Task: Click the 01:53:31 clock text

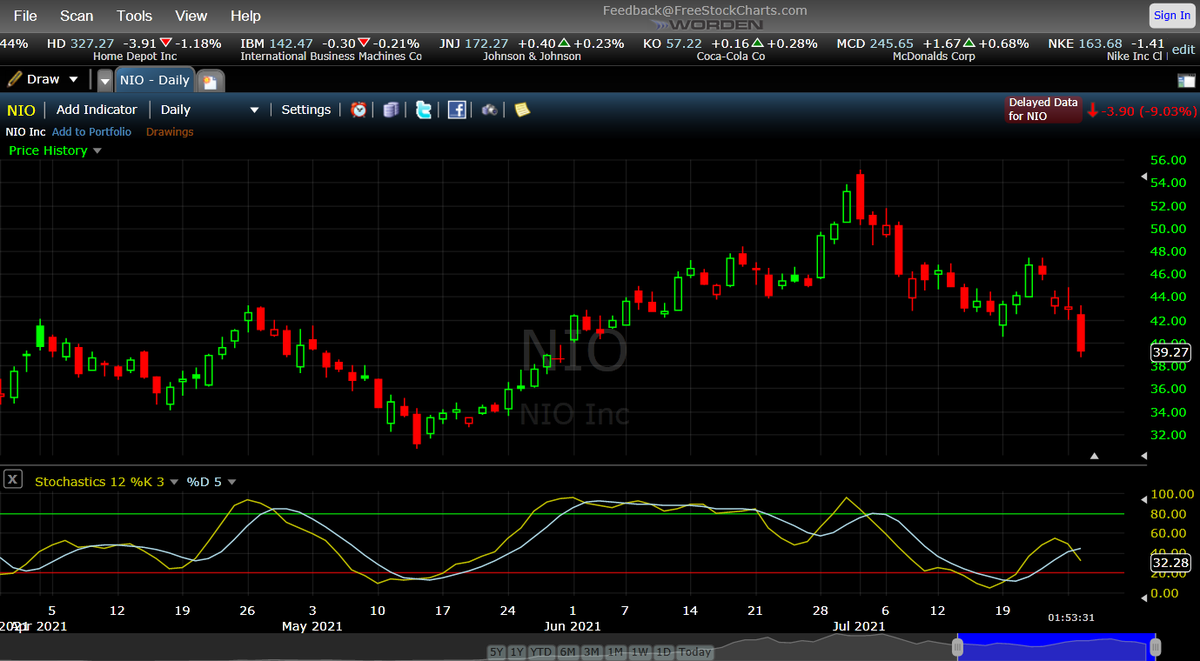Action: tap(1071, 617)
